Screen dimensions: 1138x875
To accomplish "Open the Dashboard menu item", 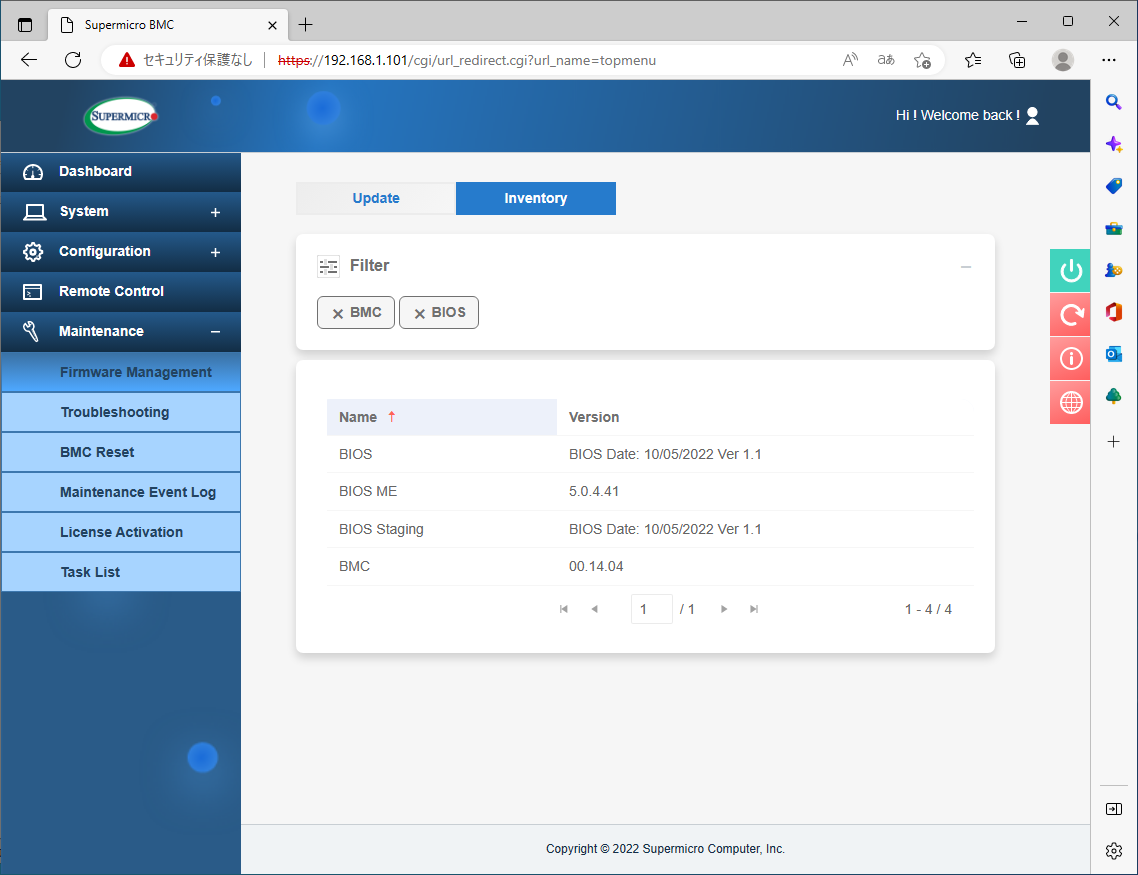I will click(x=120, y=172).
